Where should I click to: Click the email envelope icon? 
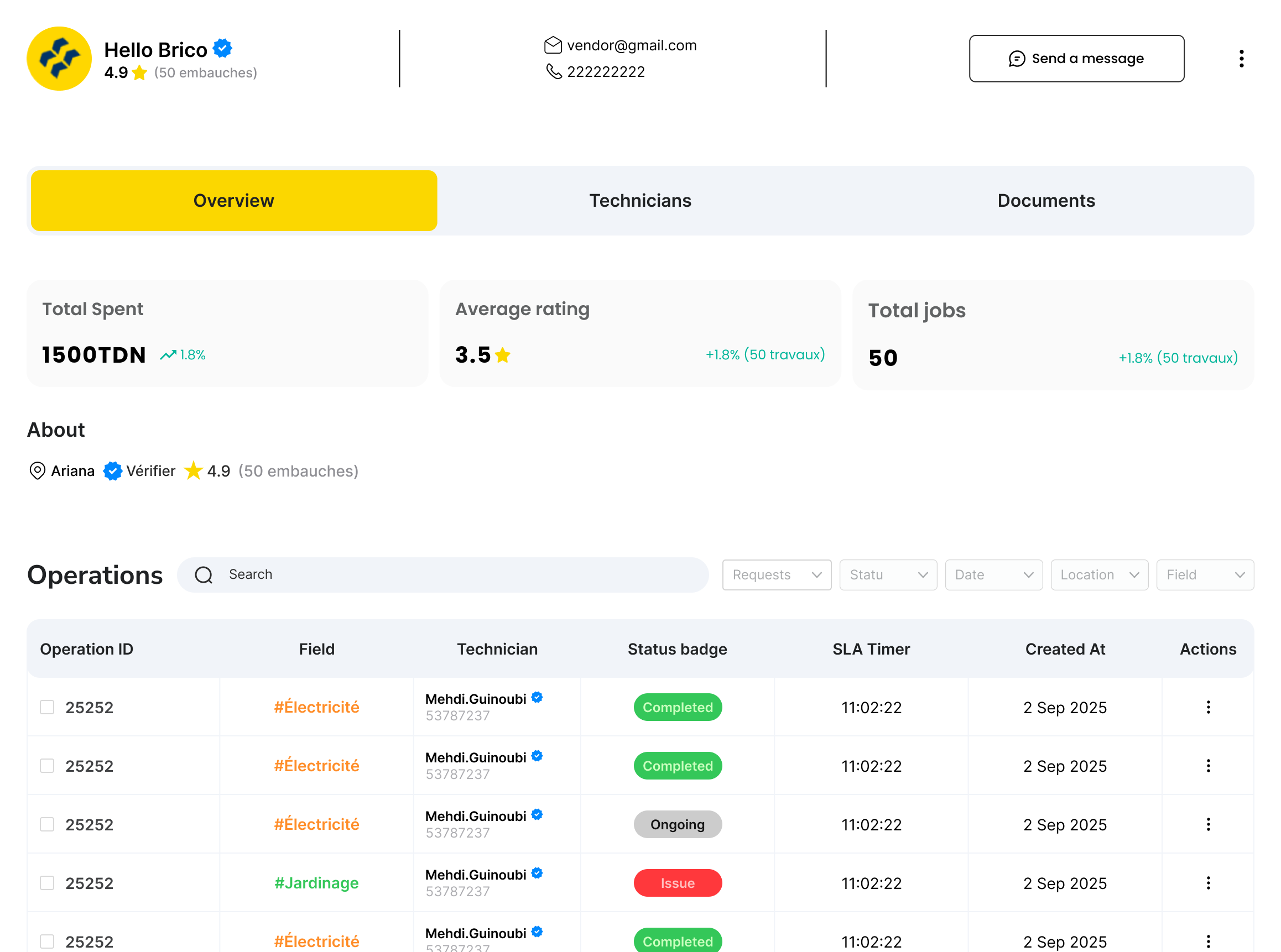point(553,45)
